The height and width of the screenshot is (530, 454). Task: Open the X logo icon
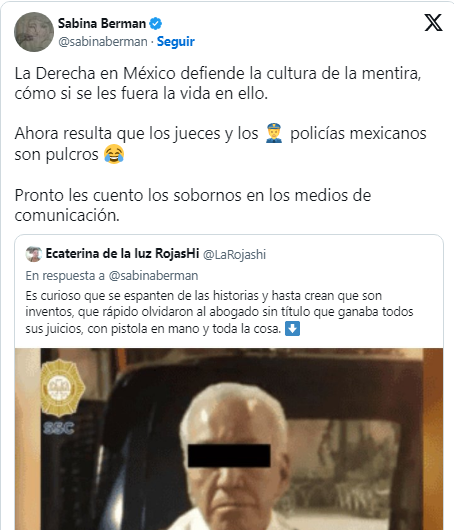coord(433,23)
